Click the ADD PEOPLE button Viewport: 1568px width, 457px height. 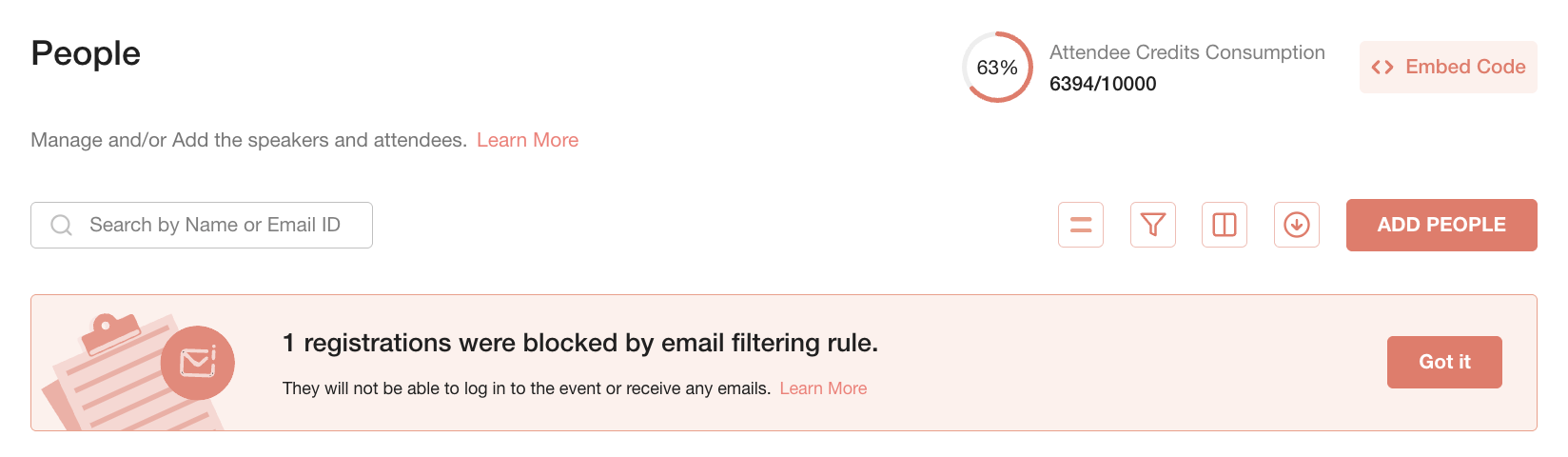tap(1441, 225)
